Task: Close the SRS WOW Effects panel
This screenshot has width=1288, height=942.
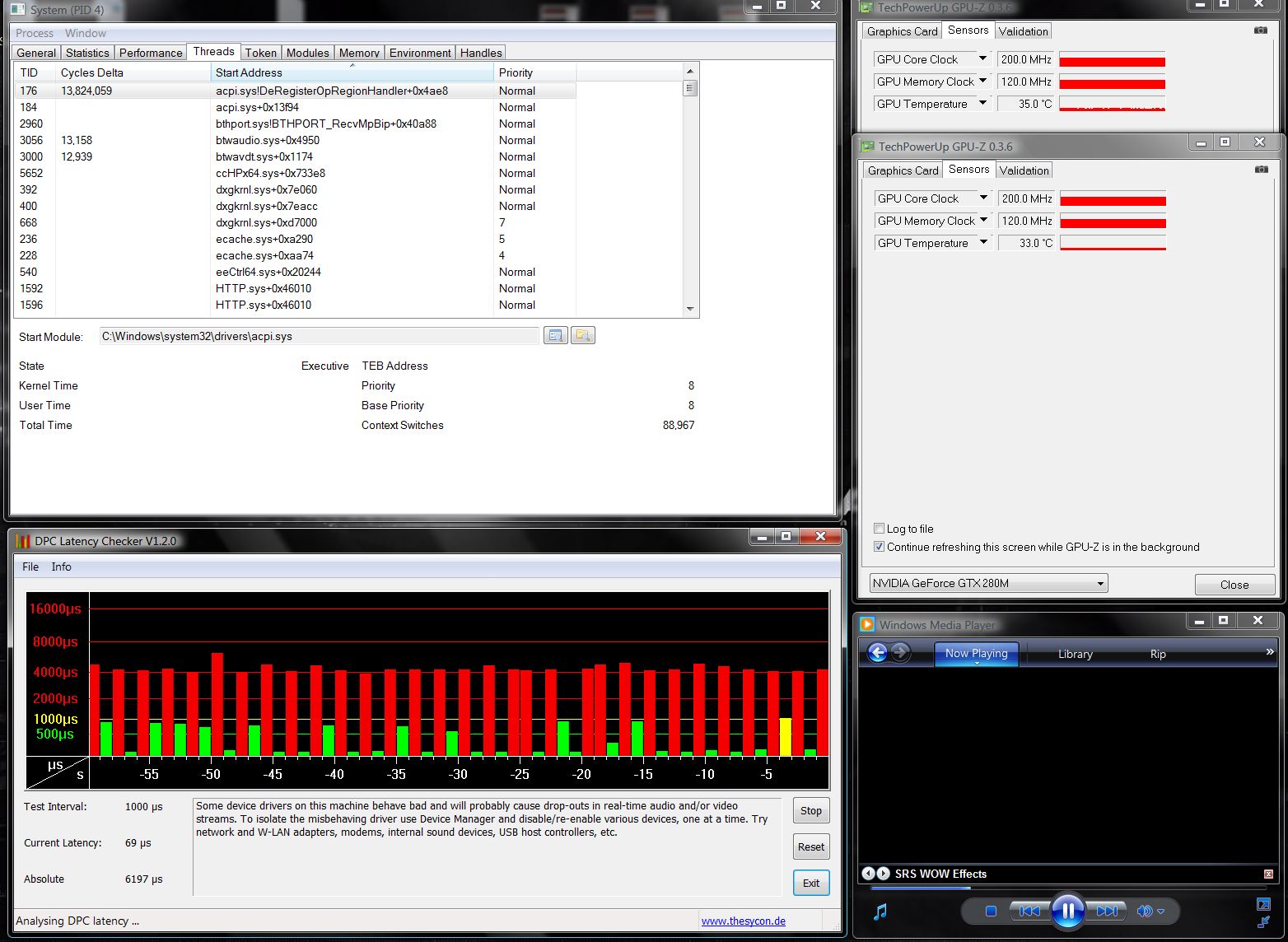Action: (1268, 874)
